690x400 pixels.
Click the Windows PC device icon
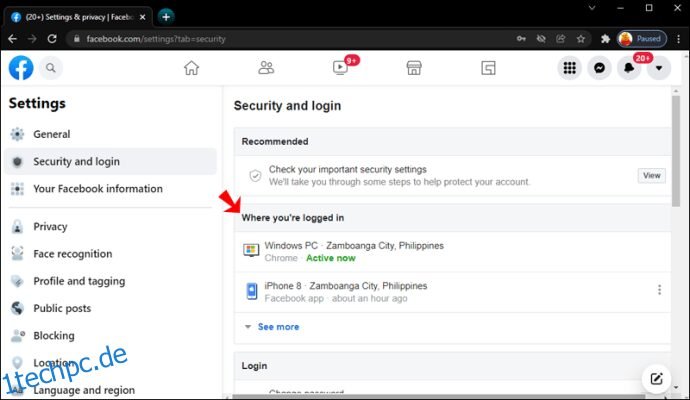251,250
